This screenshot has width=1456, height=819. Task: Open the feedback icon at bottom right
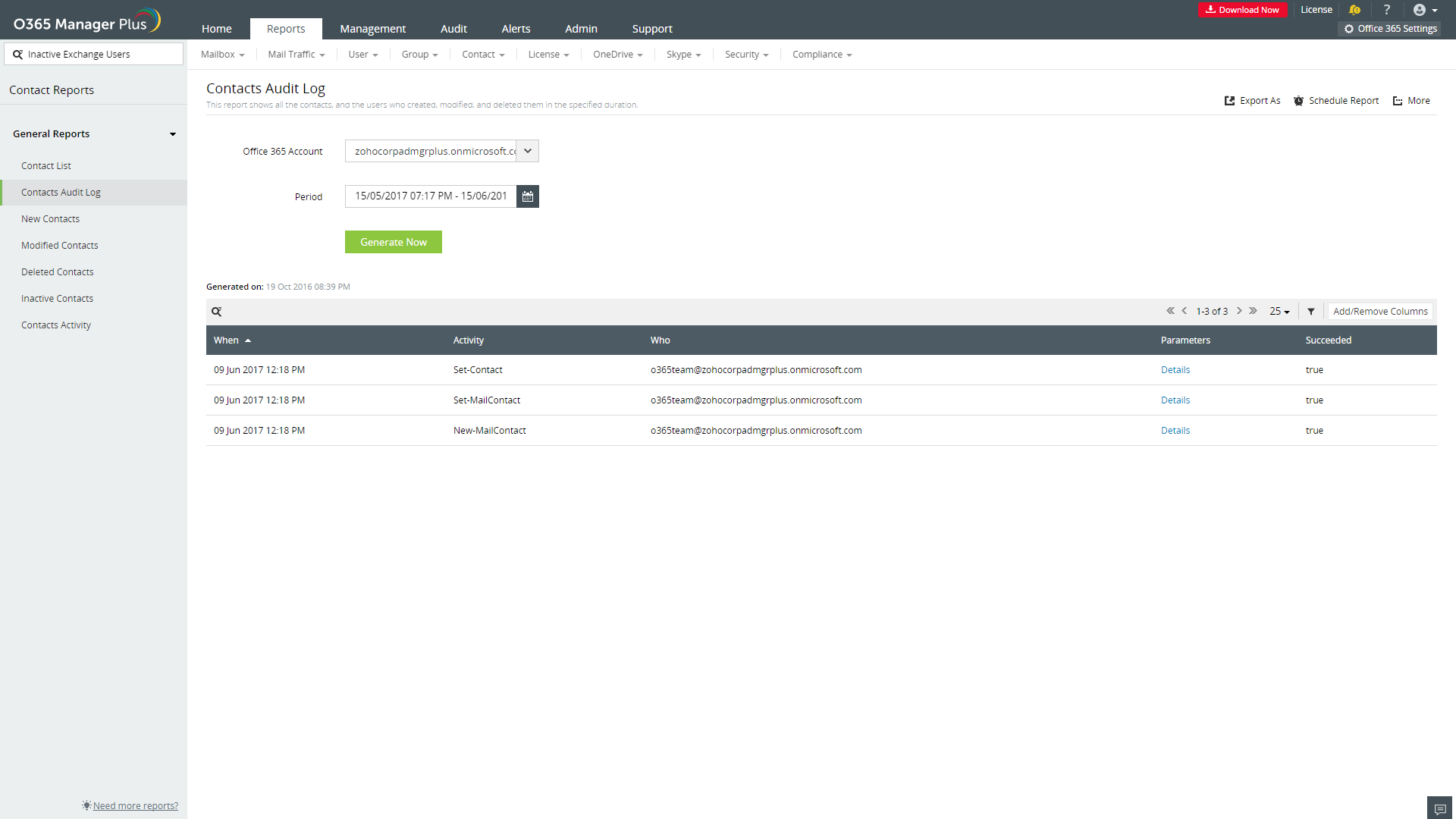coord(1439,808)
